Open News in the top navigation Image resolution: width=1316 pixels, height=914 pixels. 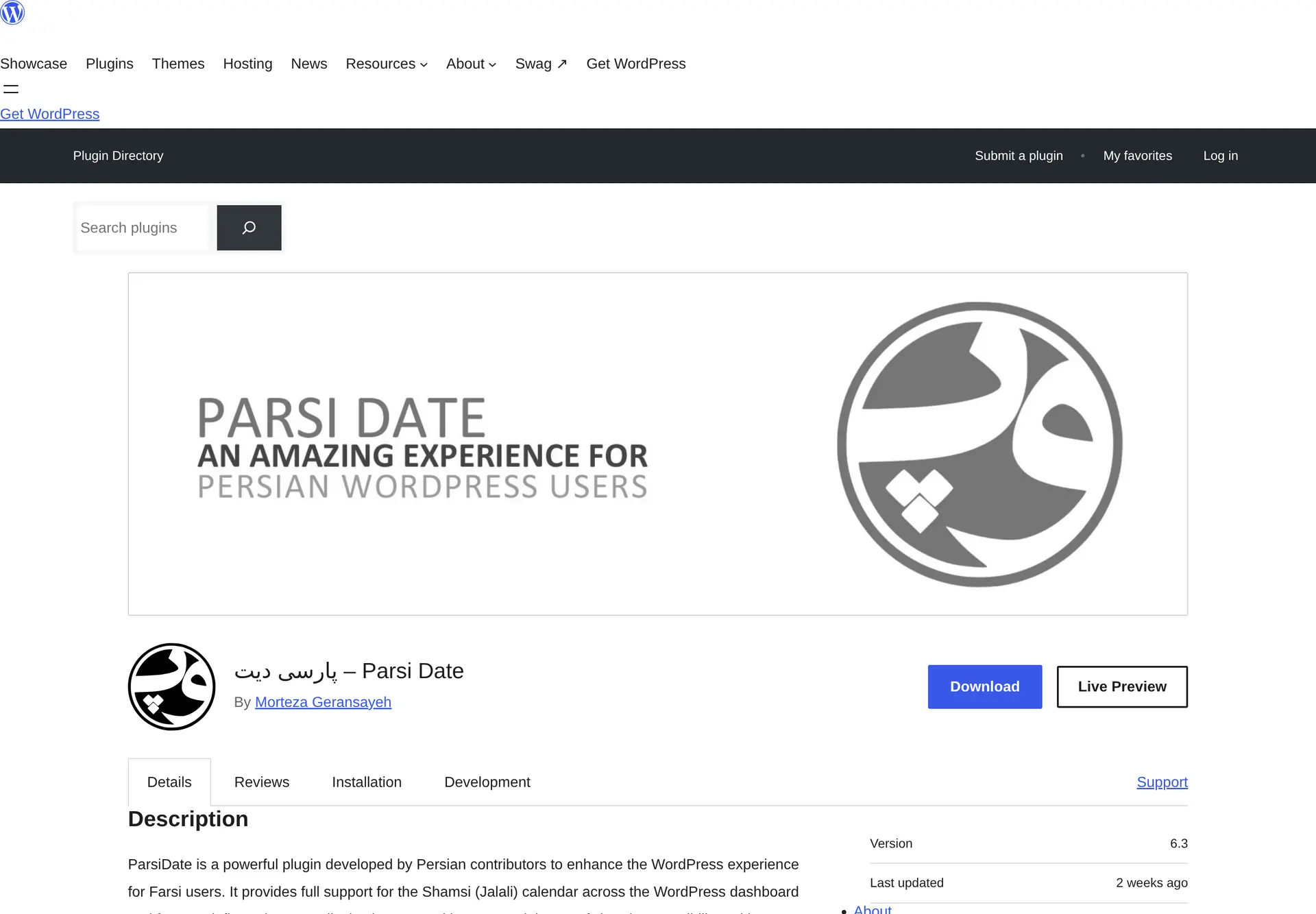(x=309, y=64)
